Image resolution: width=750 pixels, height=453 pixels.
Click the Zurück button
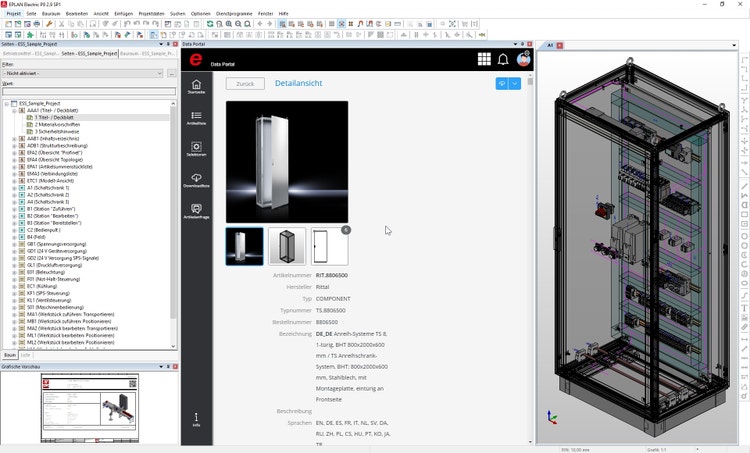coord(245,84)
